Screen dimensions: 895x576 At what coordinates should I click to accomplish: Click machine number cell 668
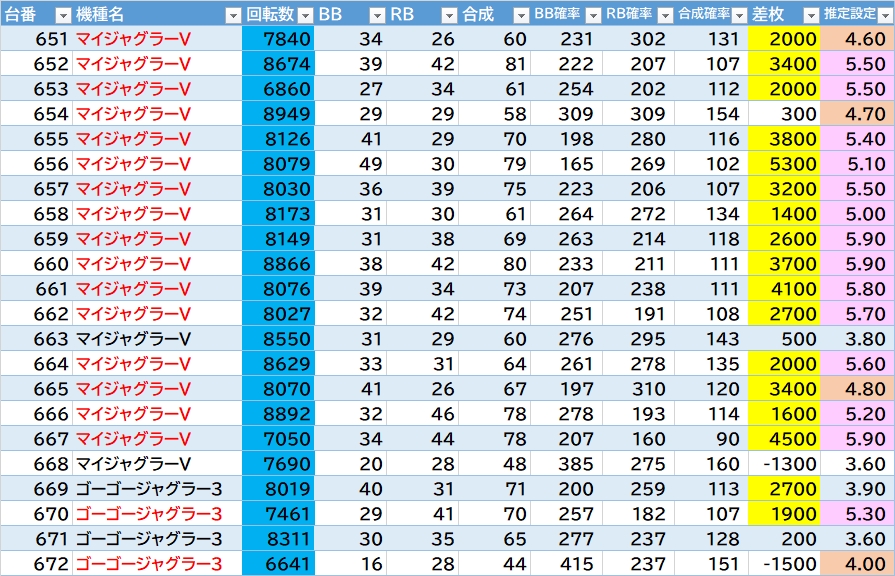pos(37,464)
